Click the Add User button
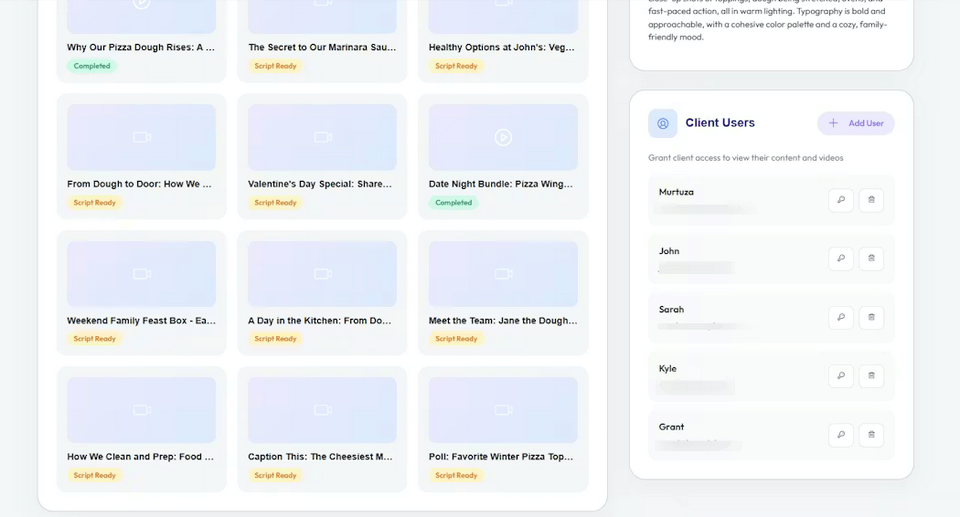This screenshot has height=517, width=960. [856, 123]
